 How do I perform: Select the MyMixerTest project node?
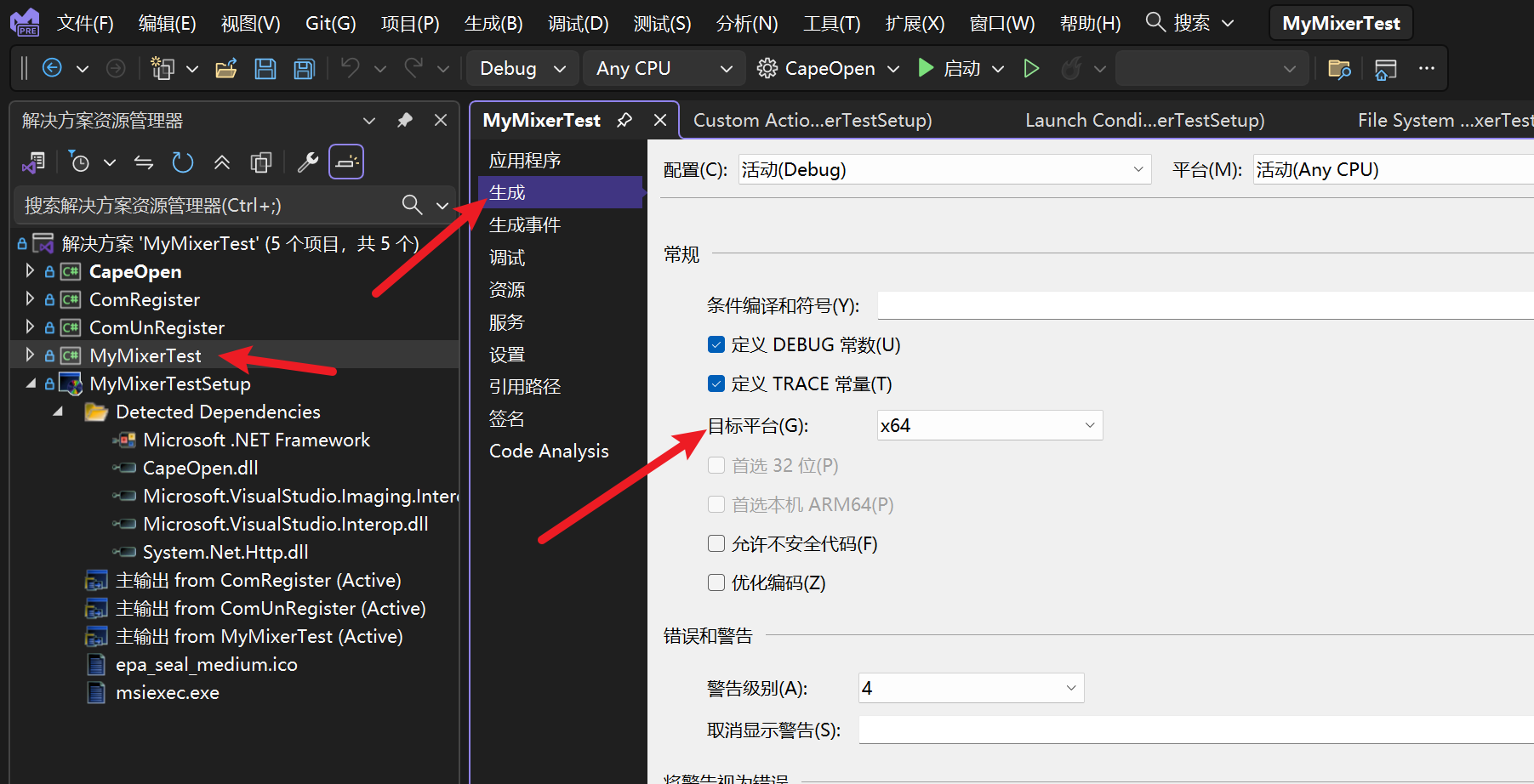[145, 355]
